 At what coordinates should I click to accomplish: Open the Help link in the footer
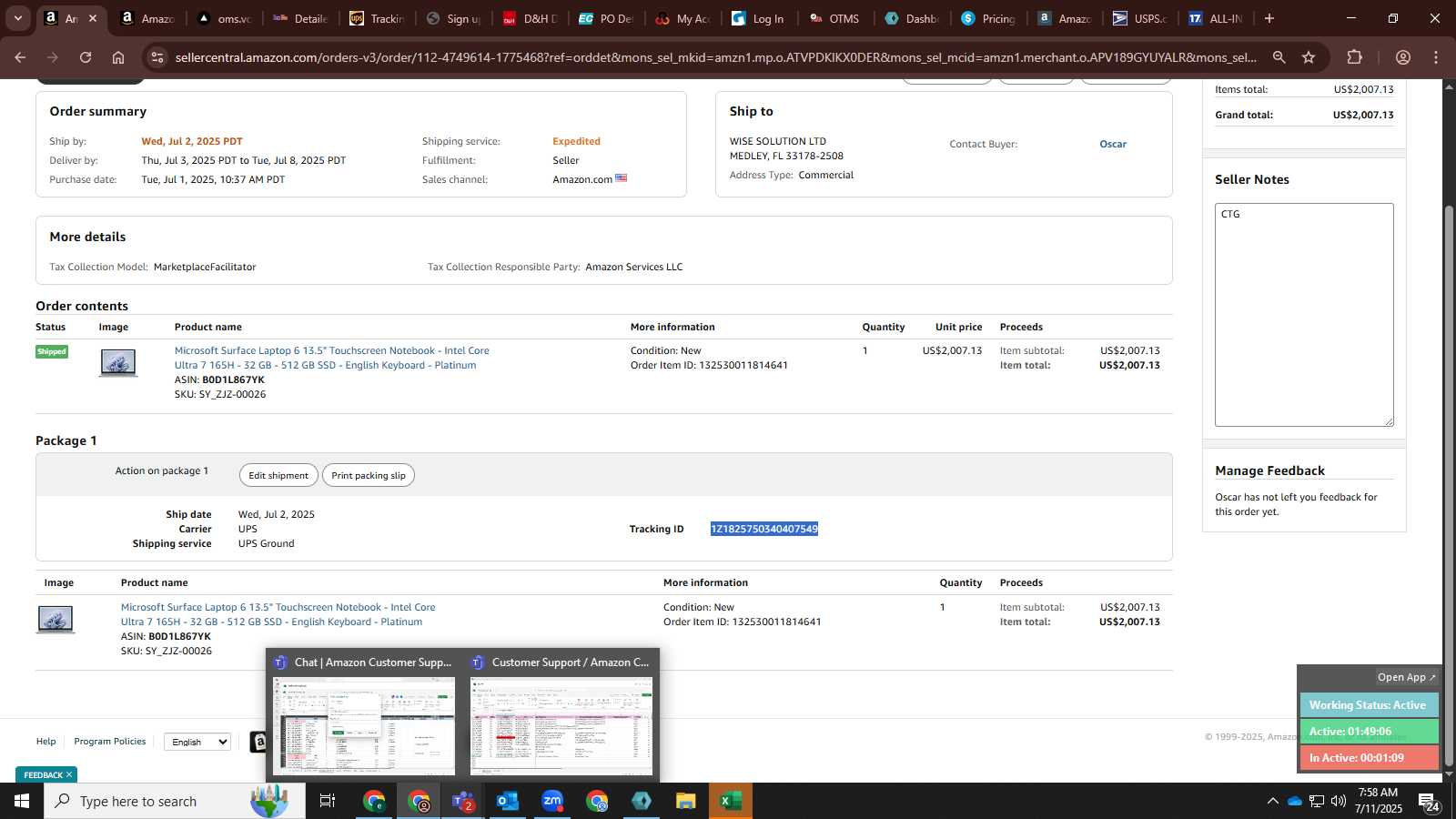(45, 742)
